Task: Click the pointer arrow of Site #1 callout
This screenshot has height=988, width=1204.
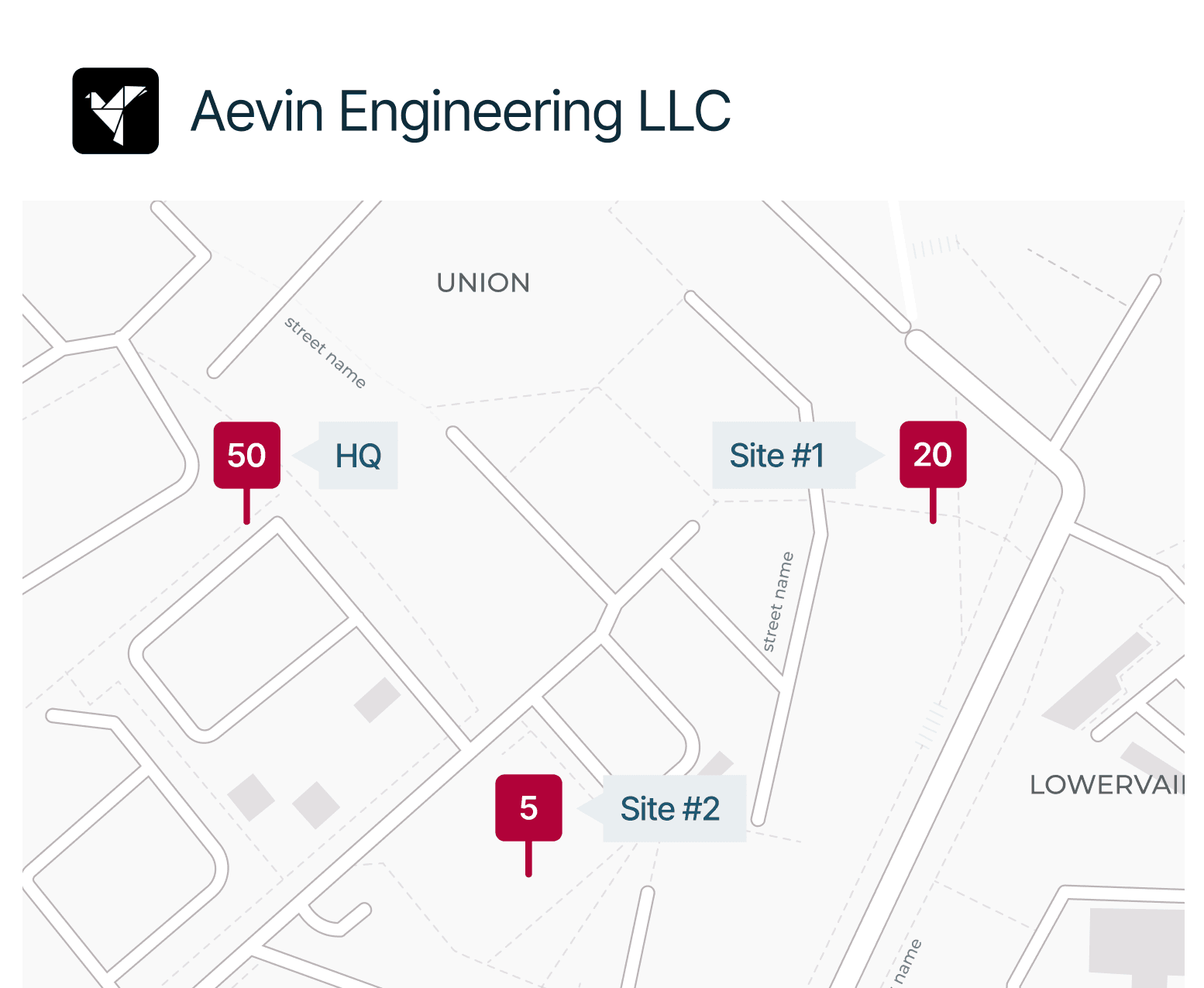Action: click(870, 455)
